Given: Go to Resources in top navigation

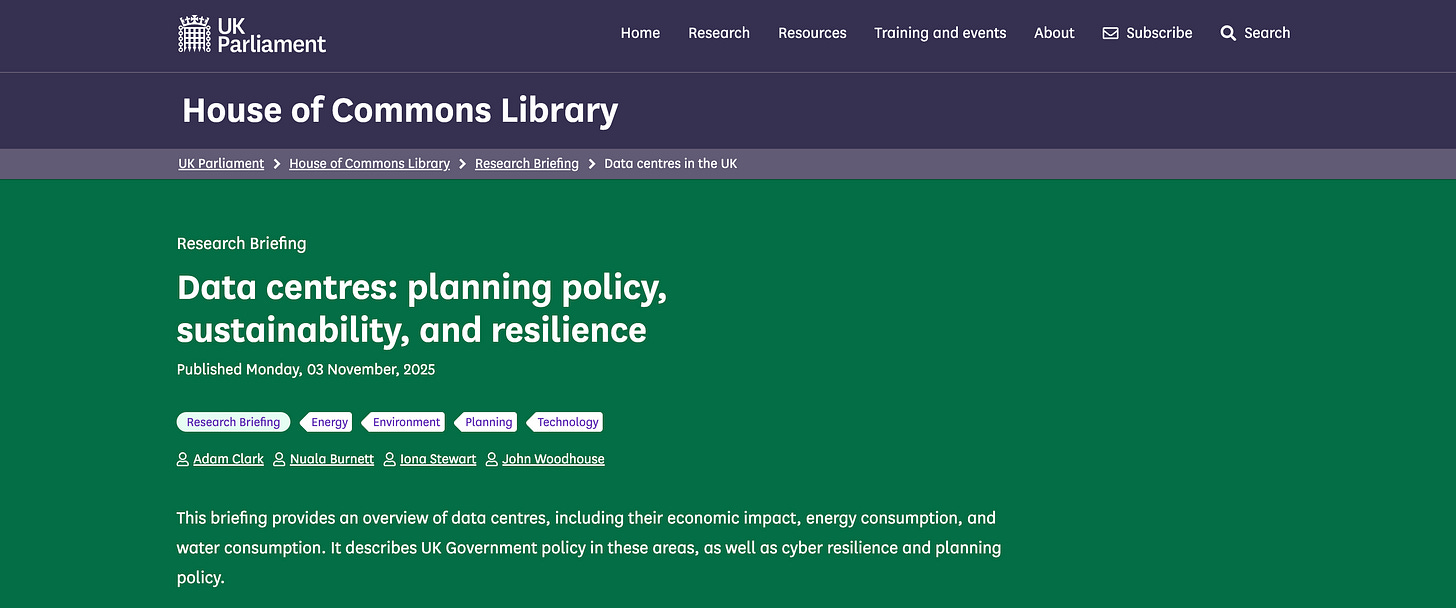Looking at the screenshot, I should tap(812, 33).
